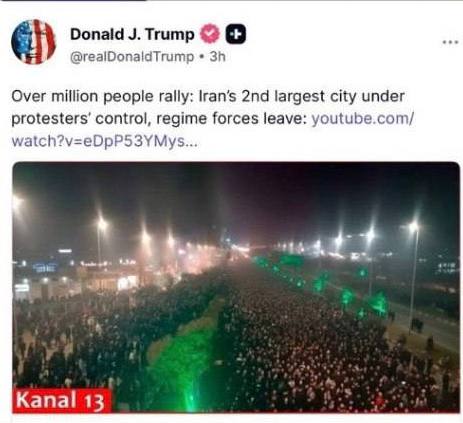Open the @realDonaldTrump handle
The height and width of the screenshot is (423, 463).
[x=132, y=57]
